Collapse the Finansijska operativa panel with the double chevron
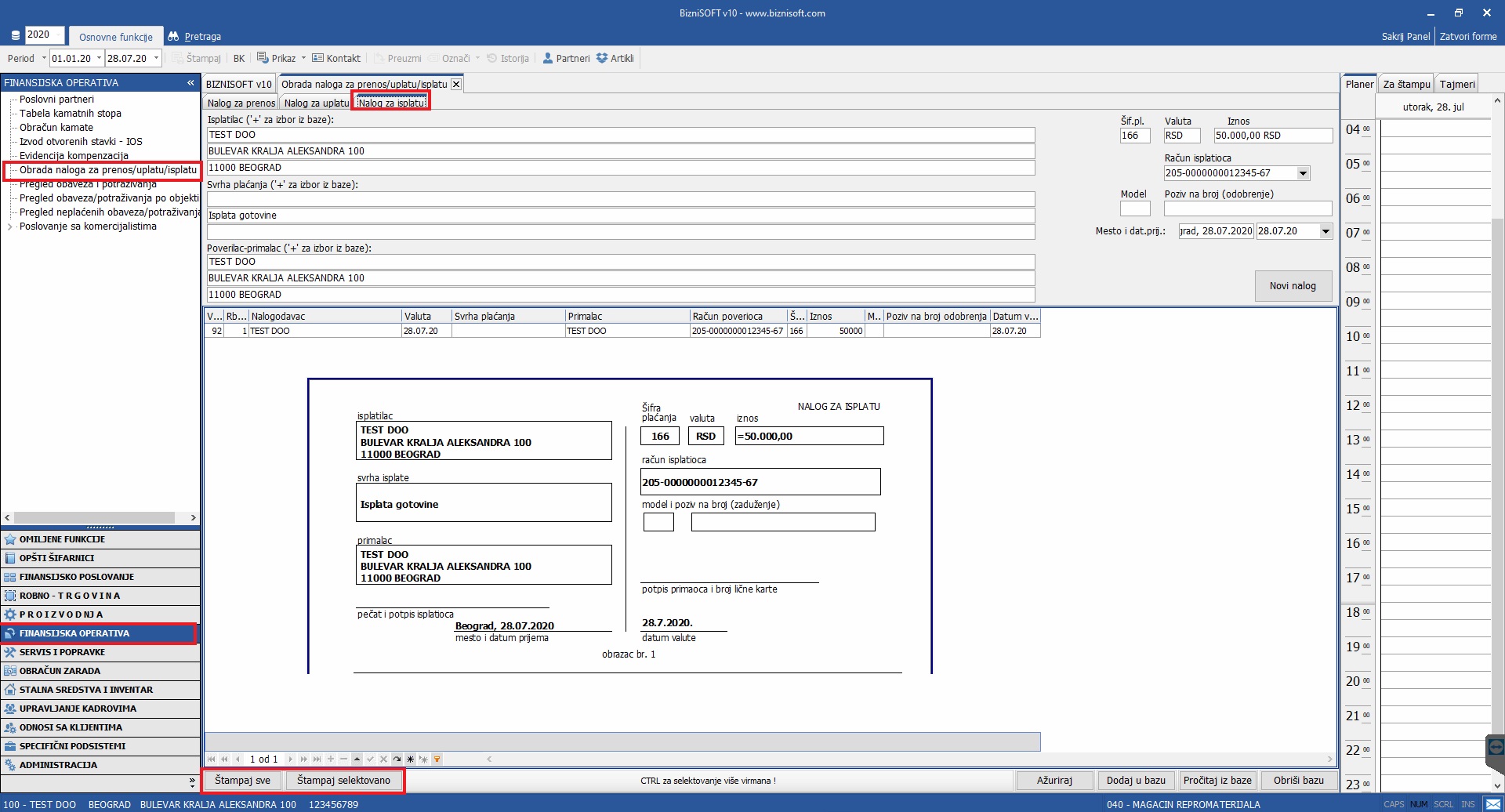1505x812 pixels. tap(190, 82)
